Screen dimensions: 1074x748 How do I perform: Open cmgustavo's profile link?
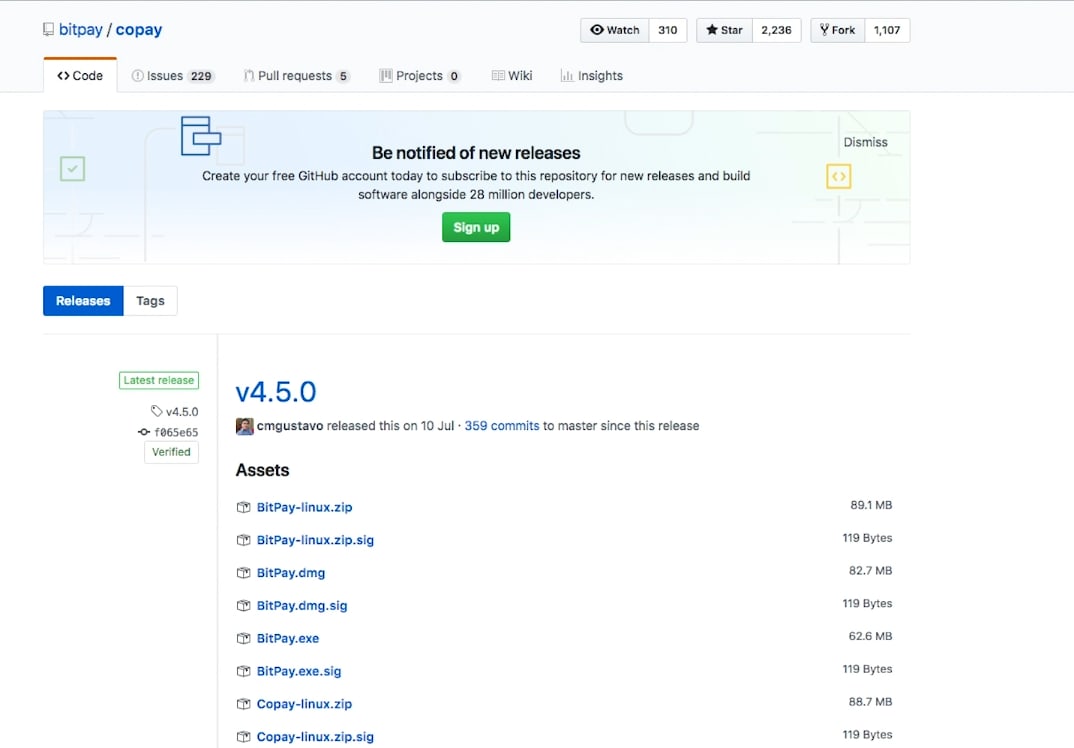(290, 426)
